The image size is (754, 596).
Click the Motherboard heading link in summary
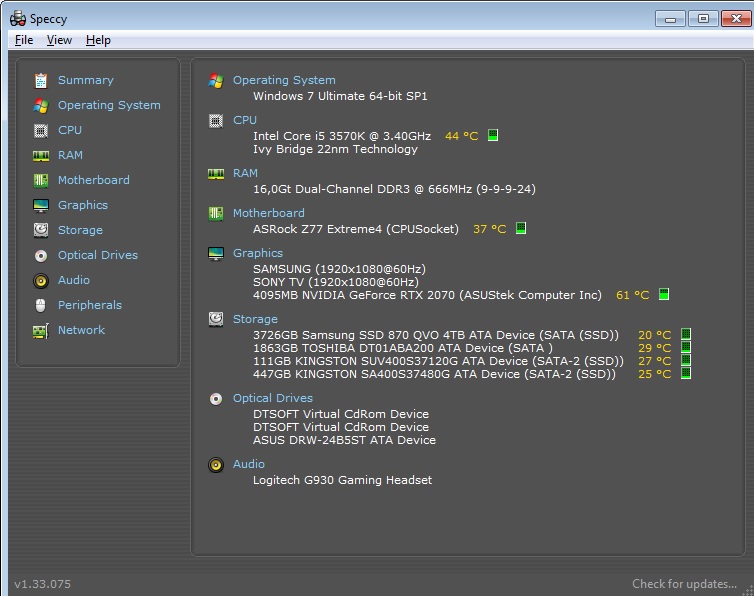point(269,213)
